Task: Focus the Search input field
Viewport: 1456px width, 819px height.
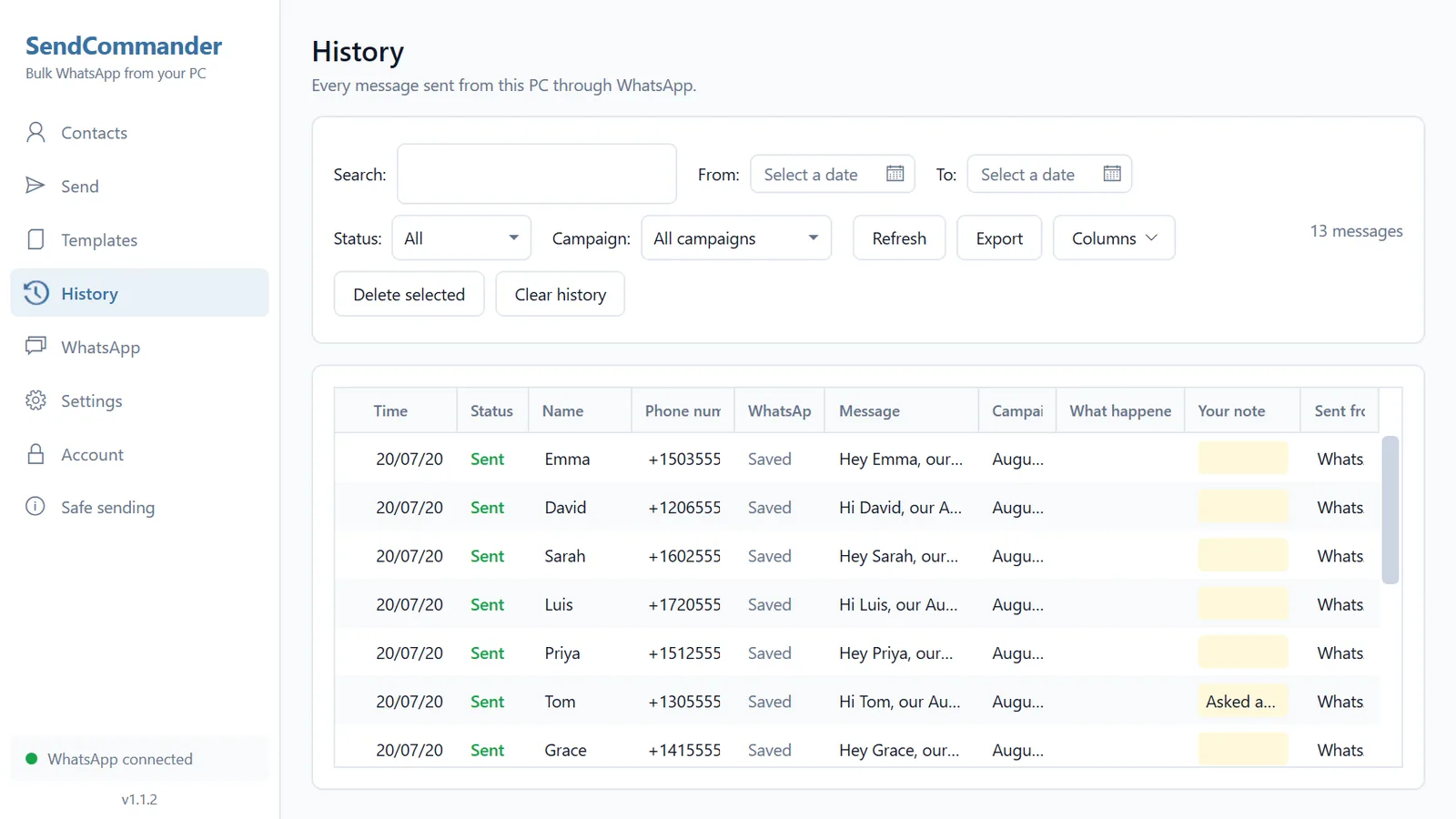Action: (537, 174)
